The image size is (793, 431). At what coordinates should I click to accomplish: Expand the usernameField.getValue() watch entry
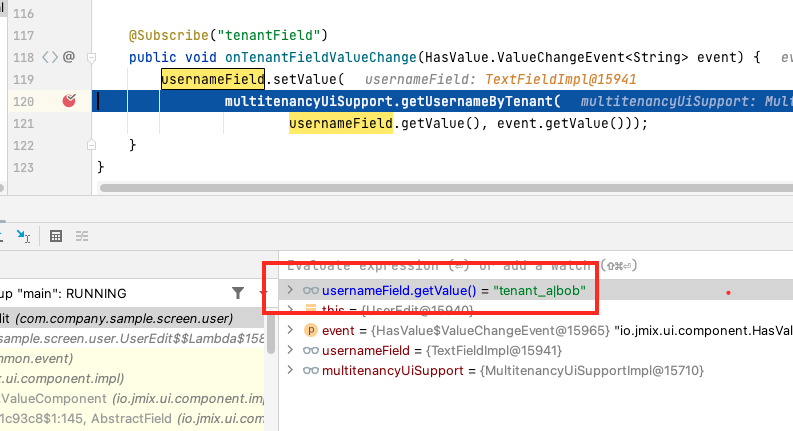click(290, 290)
